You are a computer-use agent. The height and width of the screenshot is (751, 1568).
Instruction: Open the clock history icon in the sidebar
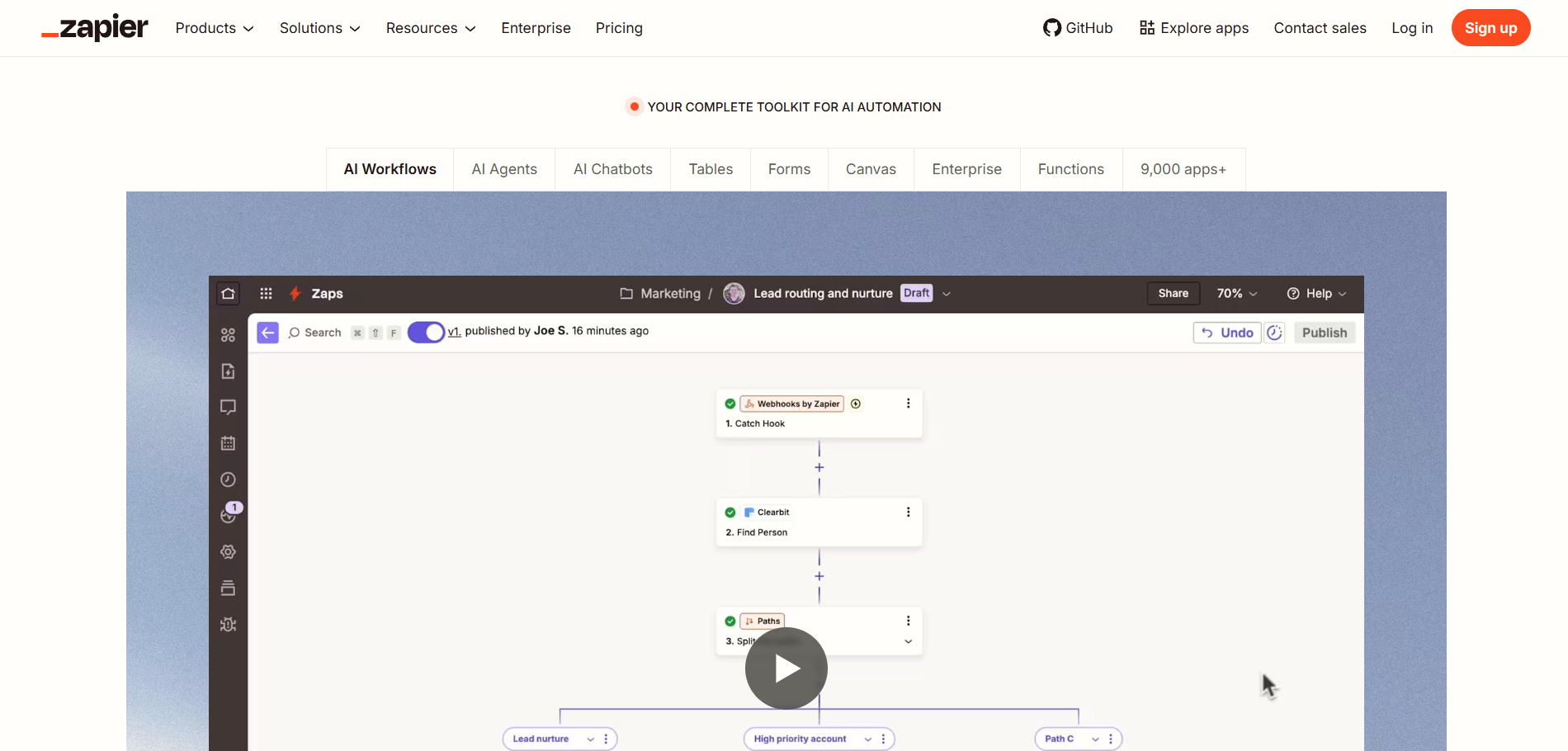click(x=229, y=479)
